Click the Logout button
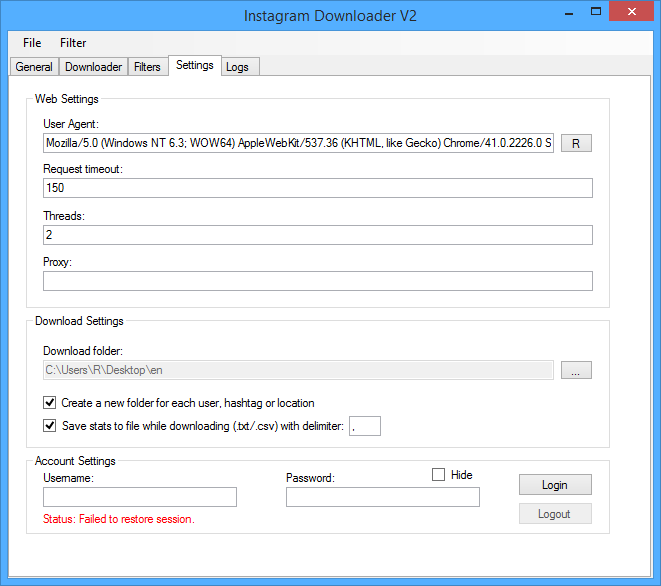Image resolution: width=661 pixels, height=586 pixels. (x=555, y=514)
